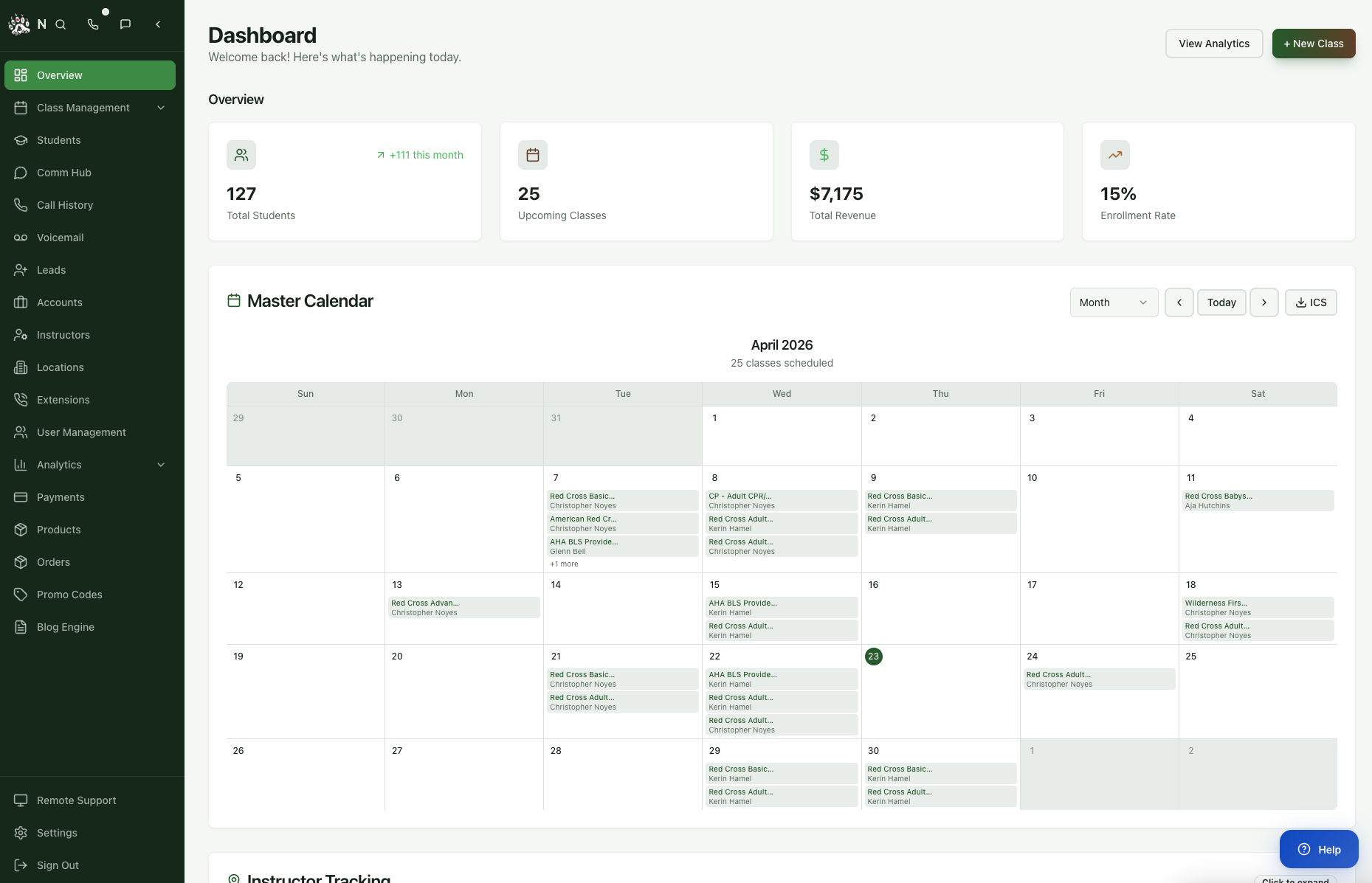1372x883 pixels.
Task: Click View Analytics
Action: pyautogui.click(x=1214, y=44)
